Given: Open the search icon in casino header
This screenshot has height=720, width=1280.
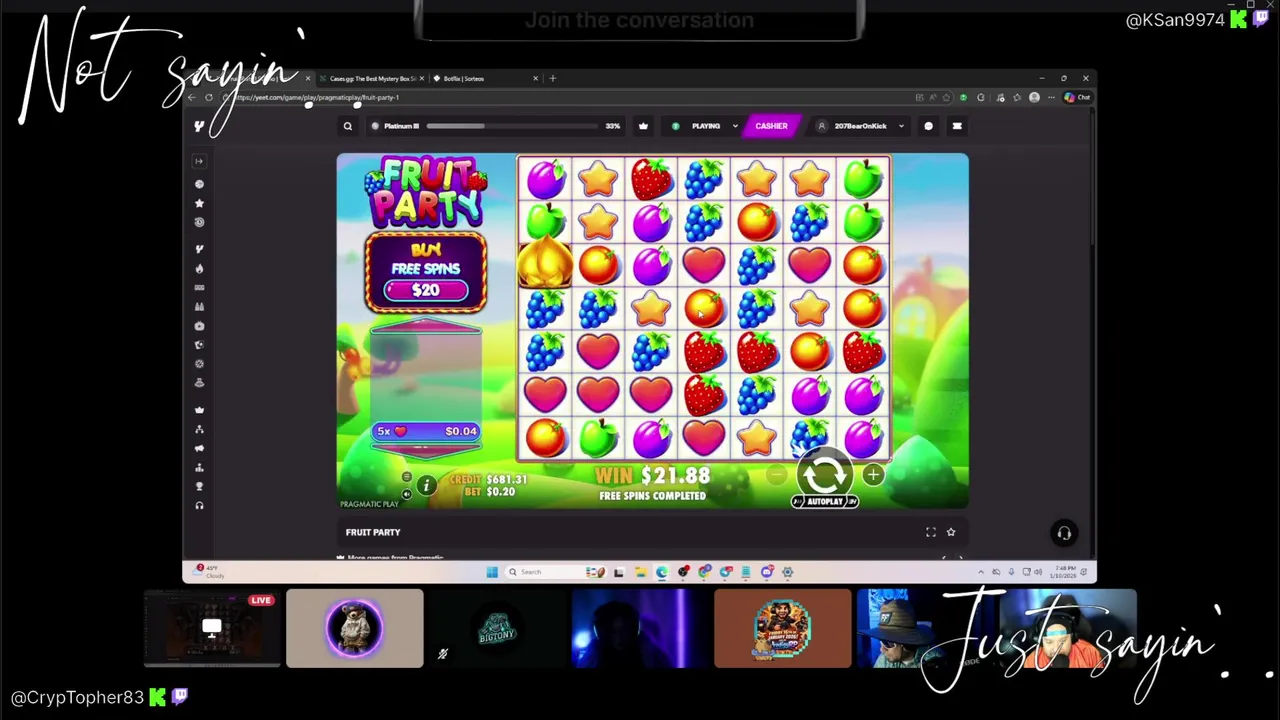Looking at the screenshot, I should (348, 126).
